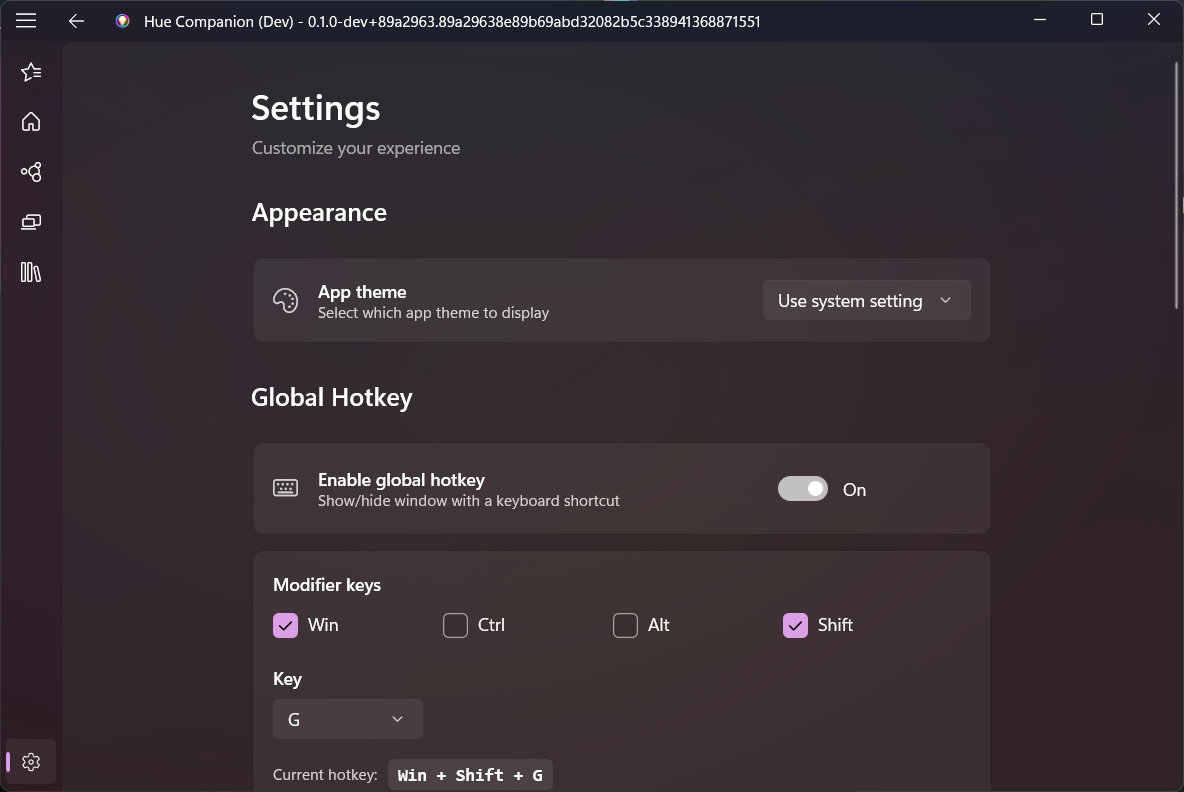The height and width of the screenshot is (792, 1184).
Task: Click the App theme palette icon
Action: [285, 301]
